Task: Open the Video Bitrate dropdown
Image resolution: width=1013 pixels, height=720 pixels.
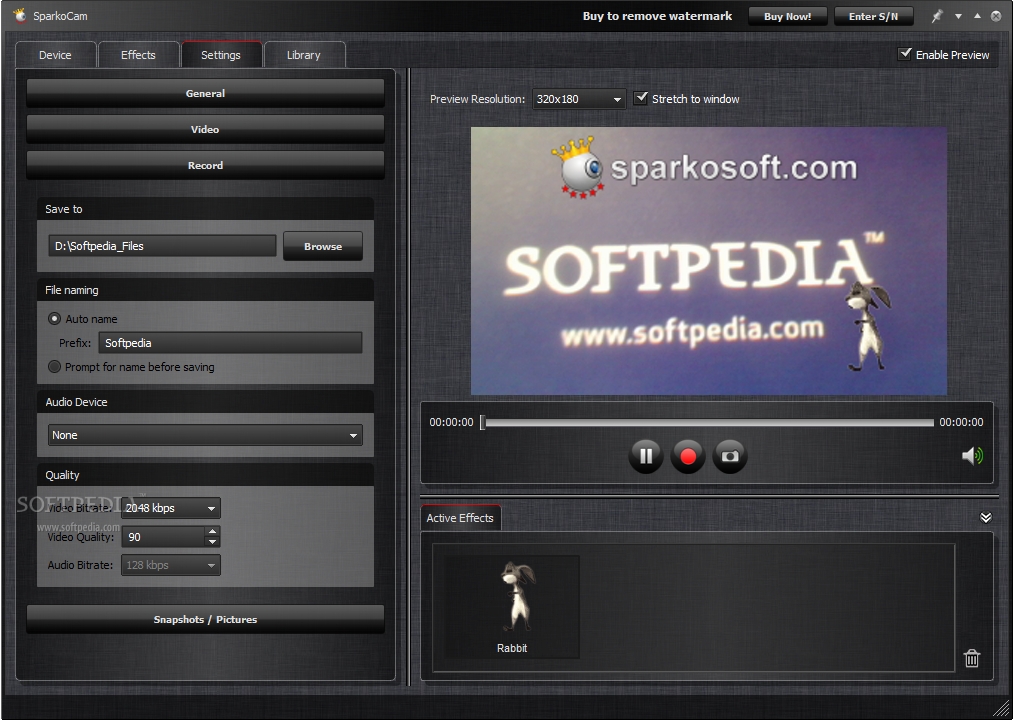Action: [171, 508]
